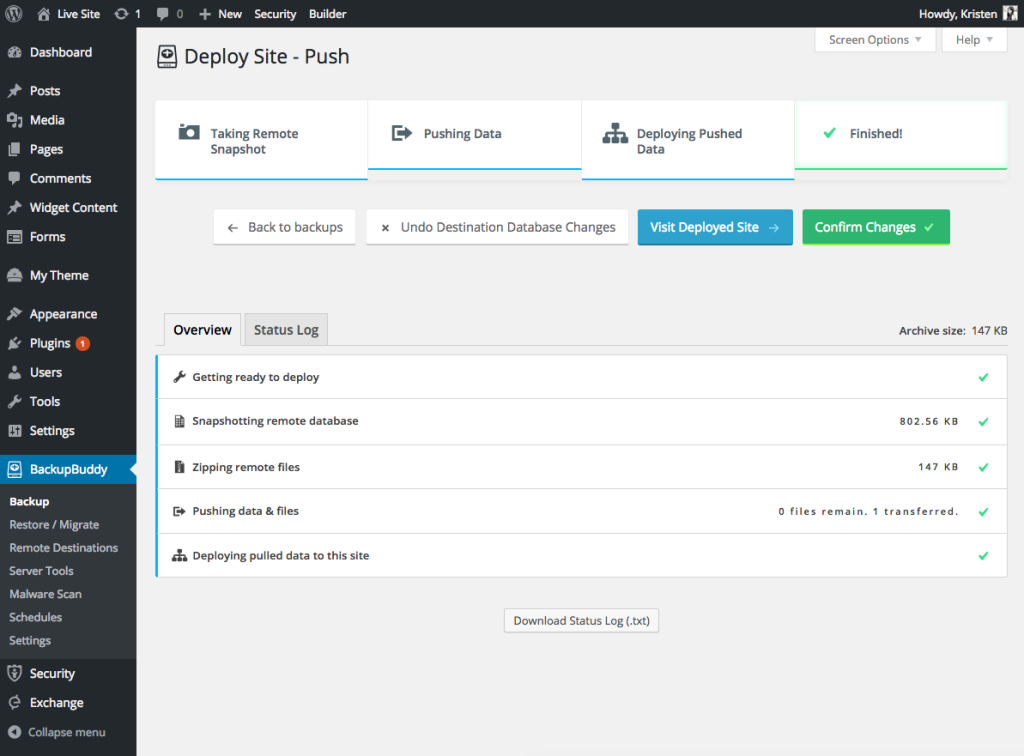
Task: Open the comments bubble in admin bar
Action: click(163, 14)
